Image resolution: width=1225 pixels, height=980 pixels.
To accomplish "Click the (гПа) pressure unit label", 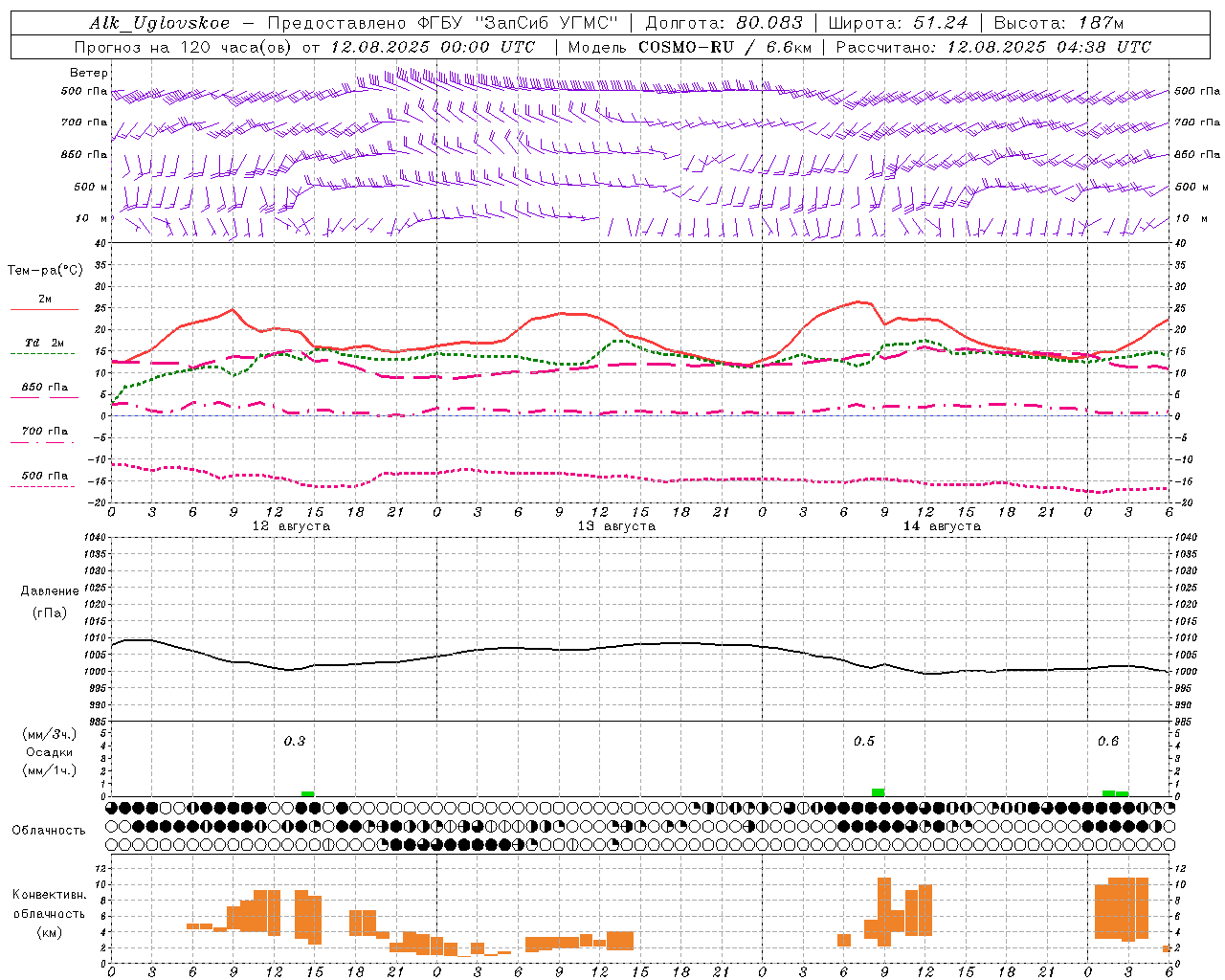I will click(x=49, y=613).
